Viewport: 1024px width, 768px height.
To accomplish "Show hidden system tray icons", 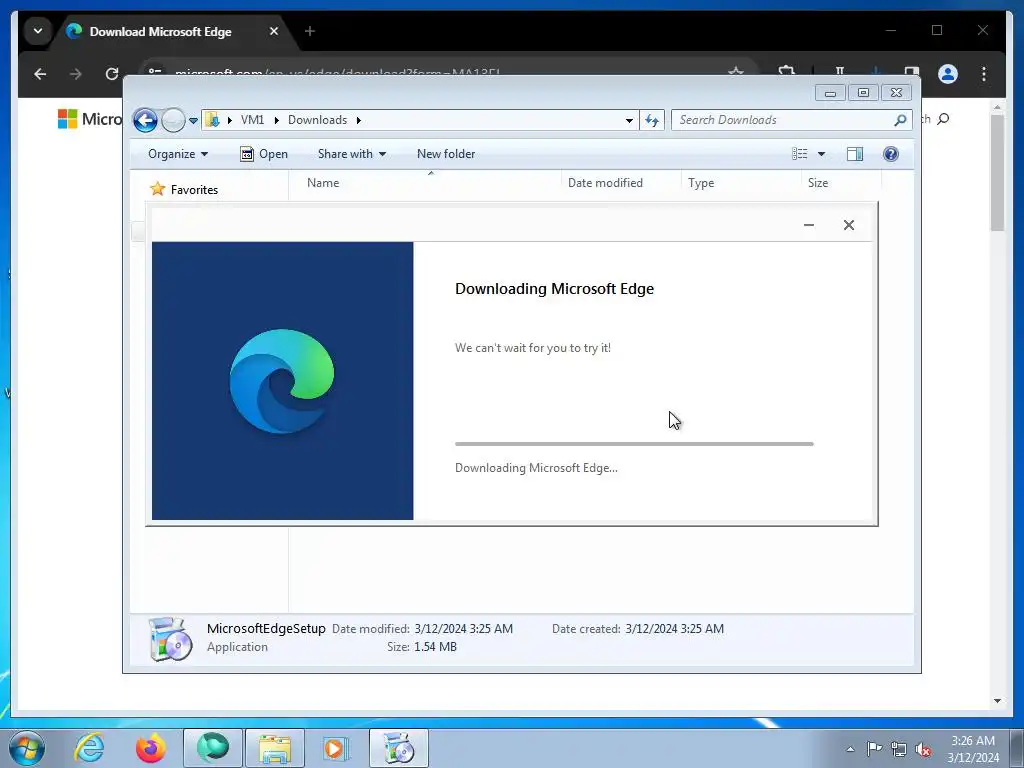I will (x=850, y=749).
